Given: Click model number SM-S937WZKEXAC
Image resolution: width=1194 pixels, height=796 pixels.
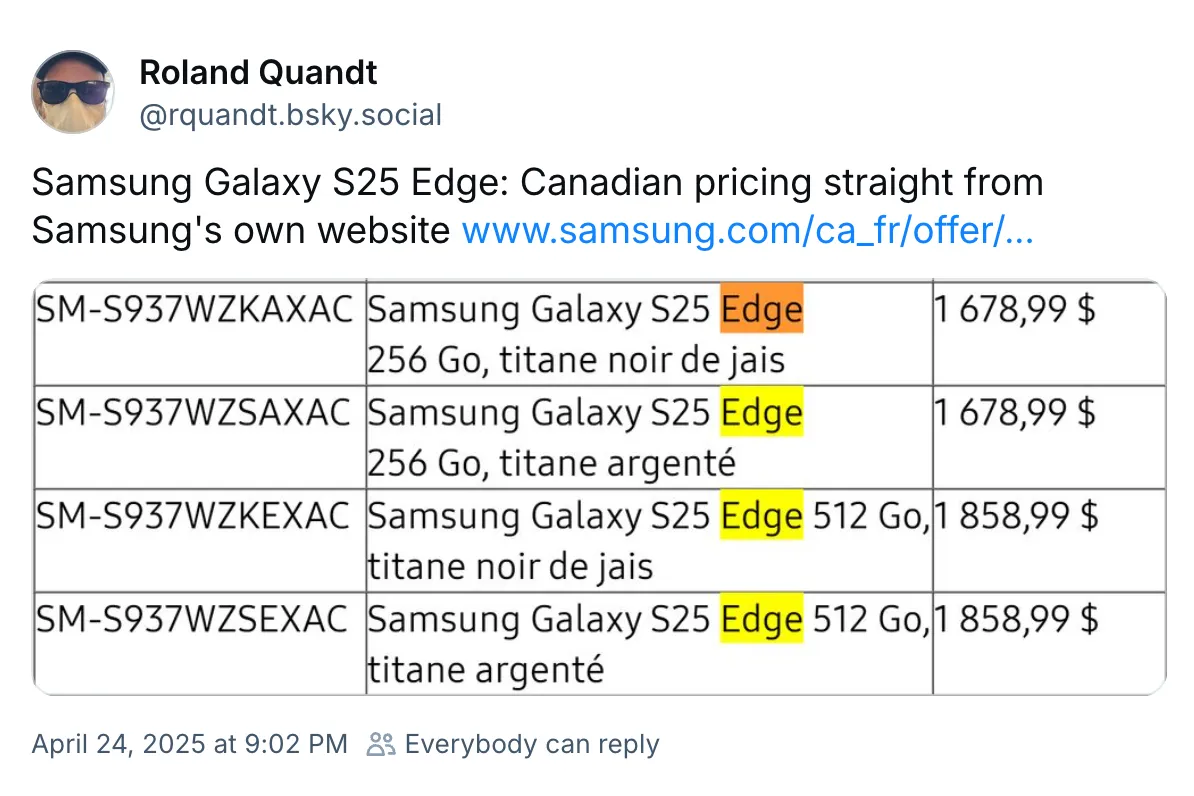Looking at the screenshot, I should coord(192,515).
